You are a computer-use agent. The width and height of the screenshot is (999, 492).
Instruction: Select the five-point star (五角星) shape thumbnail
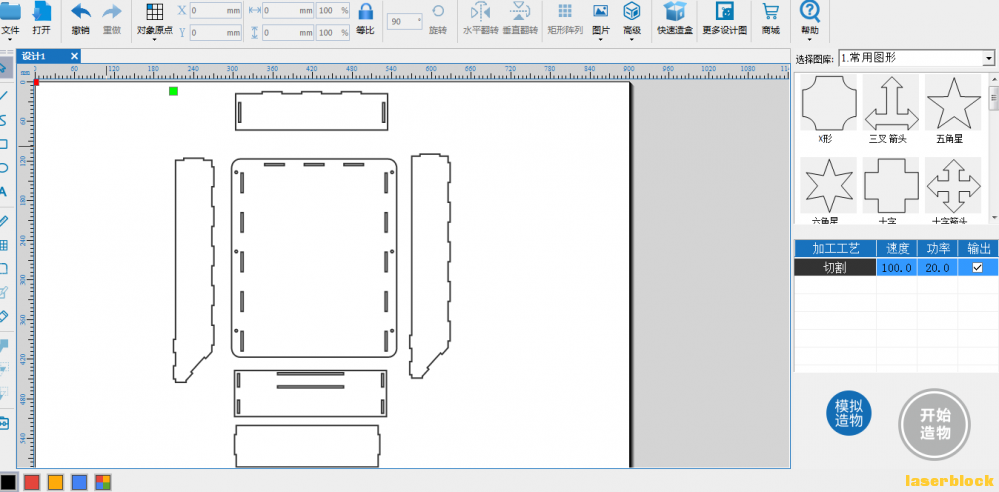point(952,102)
